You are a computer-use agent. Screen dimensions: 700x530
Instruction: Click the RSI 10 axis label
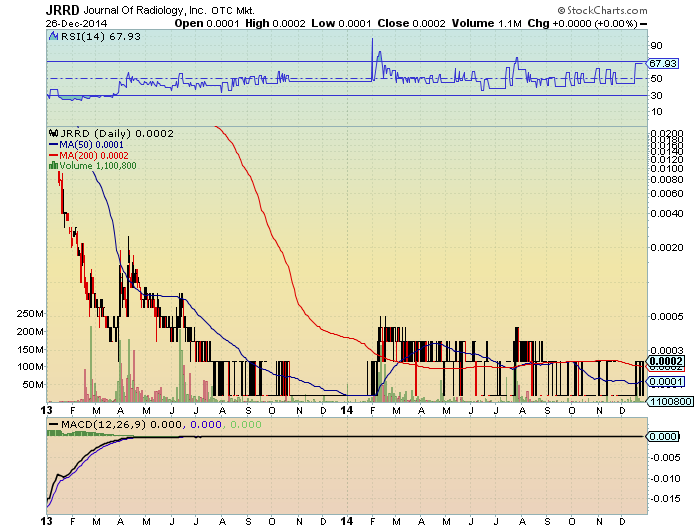657,112
